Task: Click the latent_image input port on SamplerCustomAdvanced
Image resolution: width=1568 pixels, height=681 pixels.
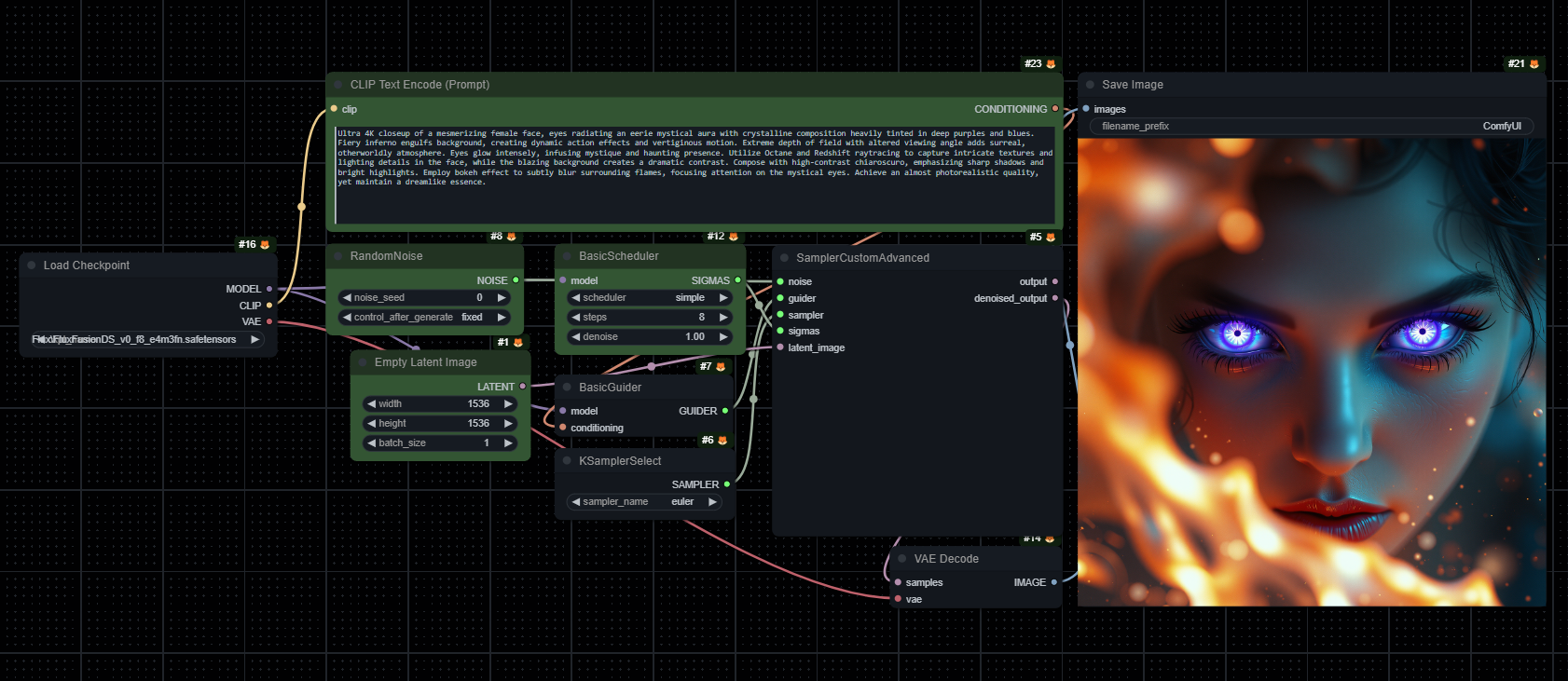Action: pyautogui.click(x=780, y=347)
